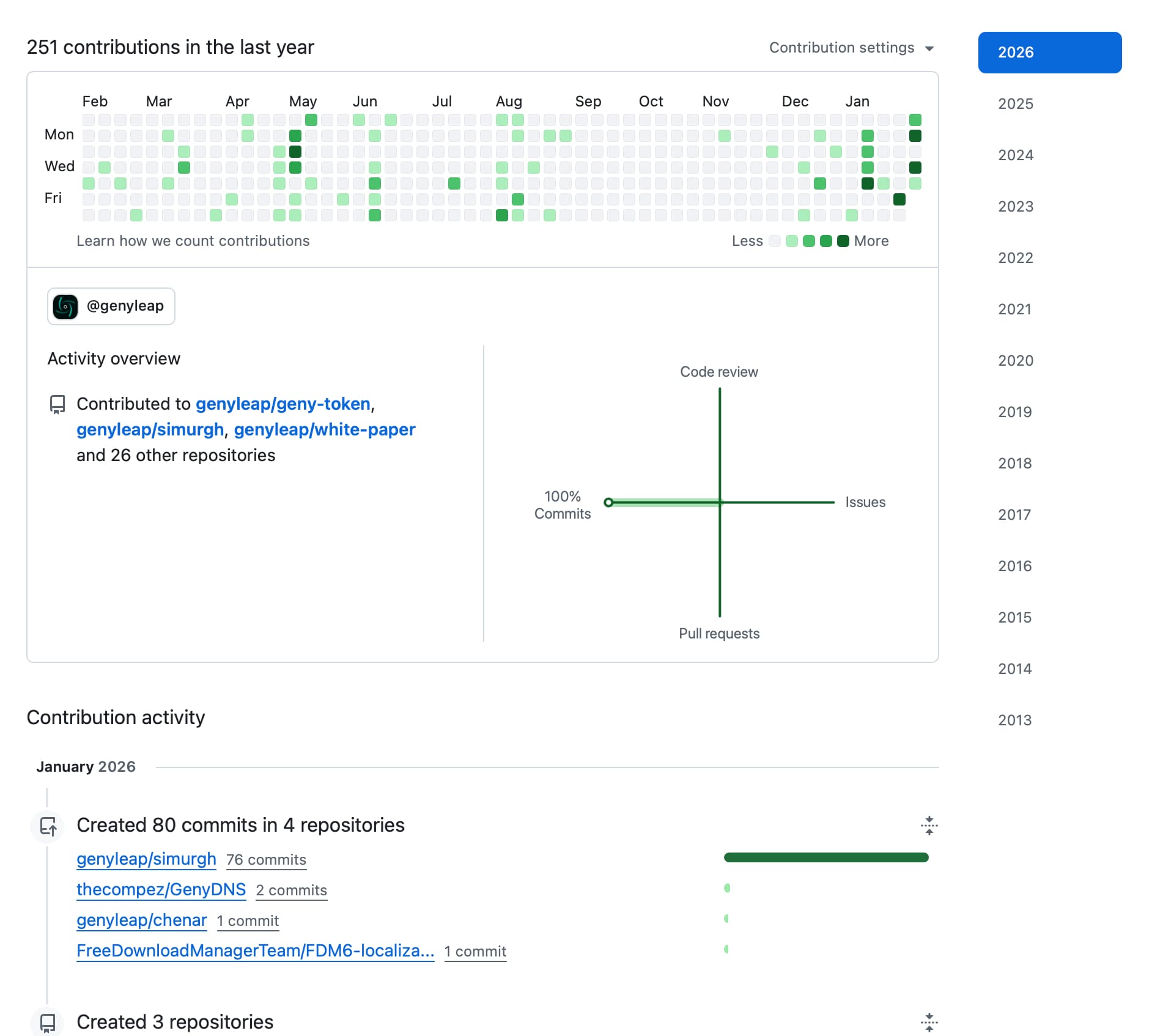The width and height of the screenshot is (1152, 1036).
Task: Click the darkest green legend swatch
Action: pyautogui.click(x=843, y=241)
